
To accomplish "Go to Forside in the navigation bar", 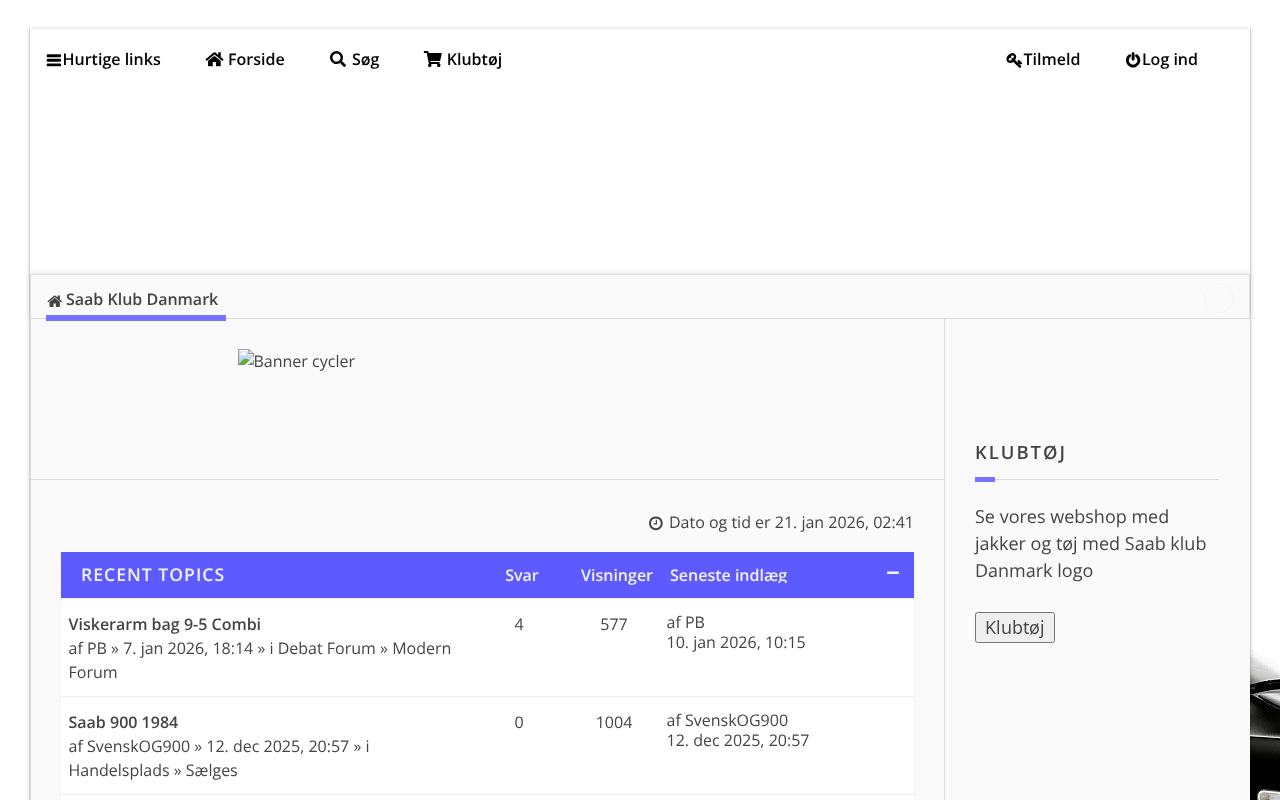I will coord(256,60).
